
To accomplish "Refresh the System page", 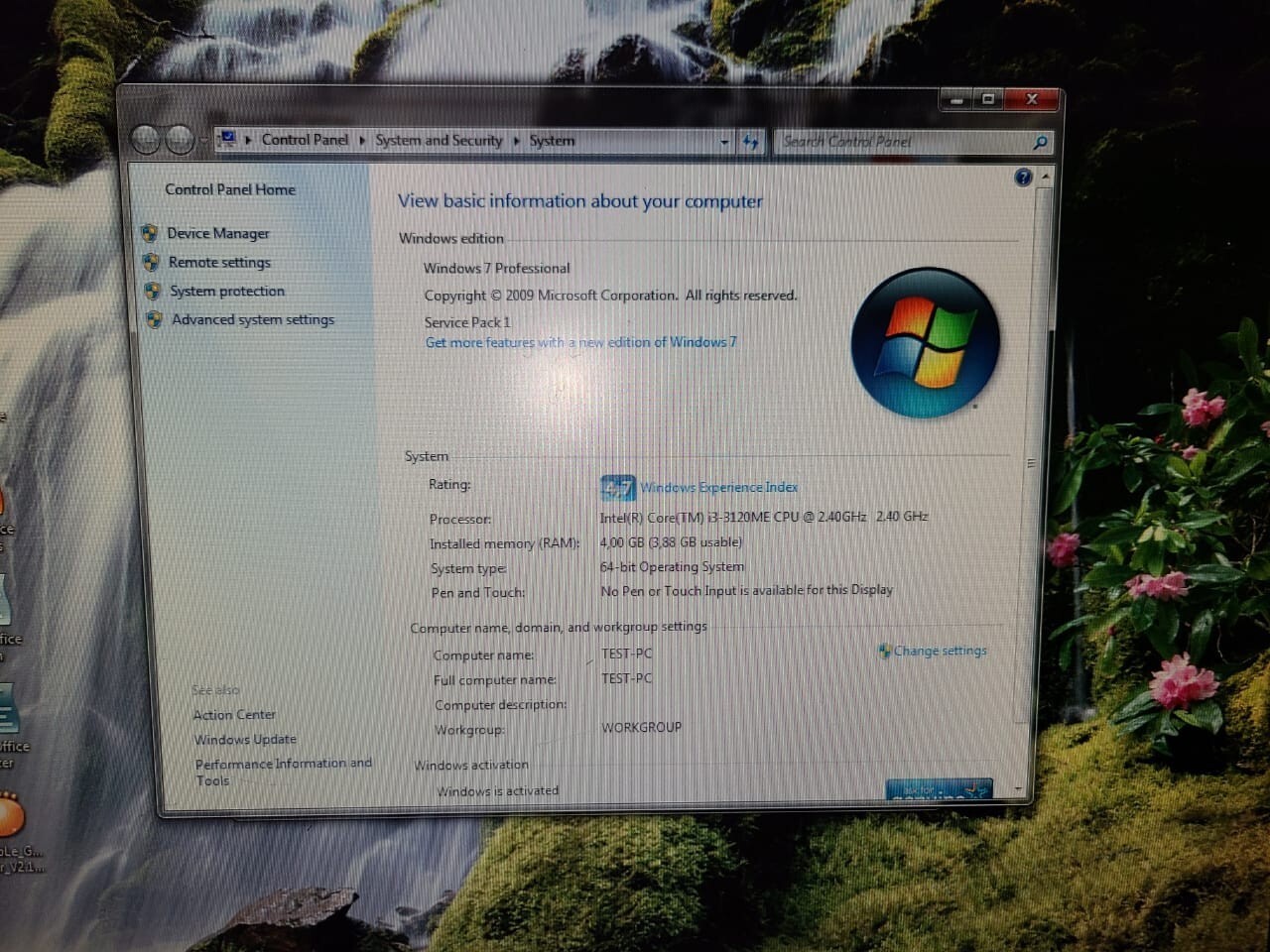I will coord(751,142).
